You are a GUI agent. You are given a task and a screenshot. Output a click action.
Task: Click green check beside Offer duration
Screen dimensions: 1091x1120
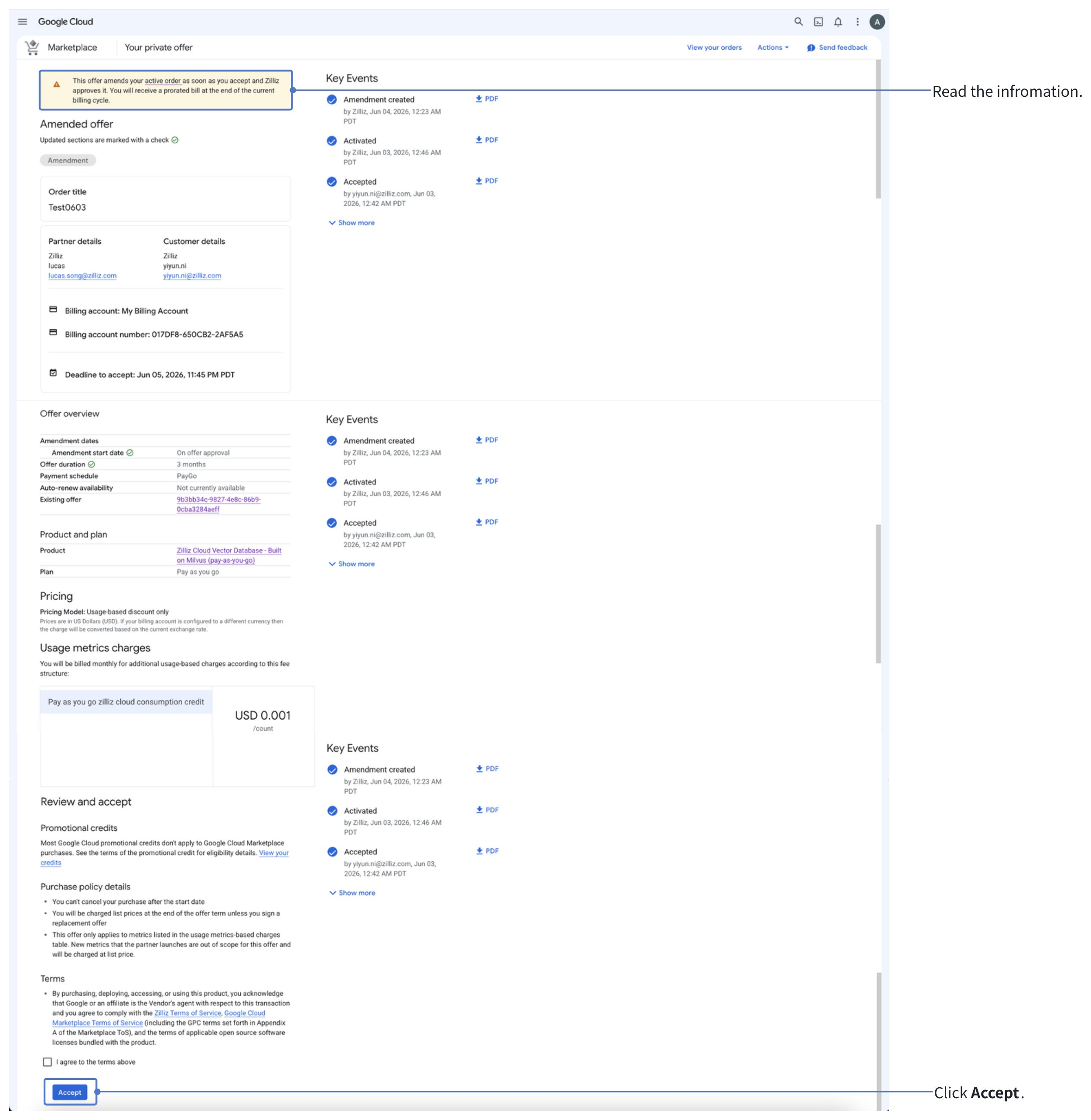pos(91,464)
